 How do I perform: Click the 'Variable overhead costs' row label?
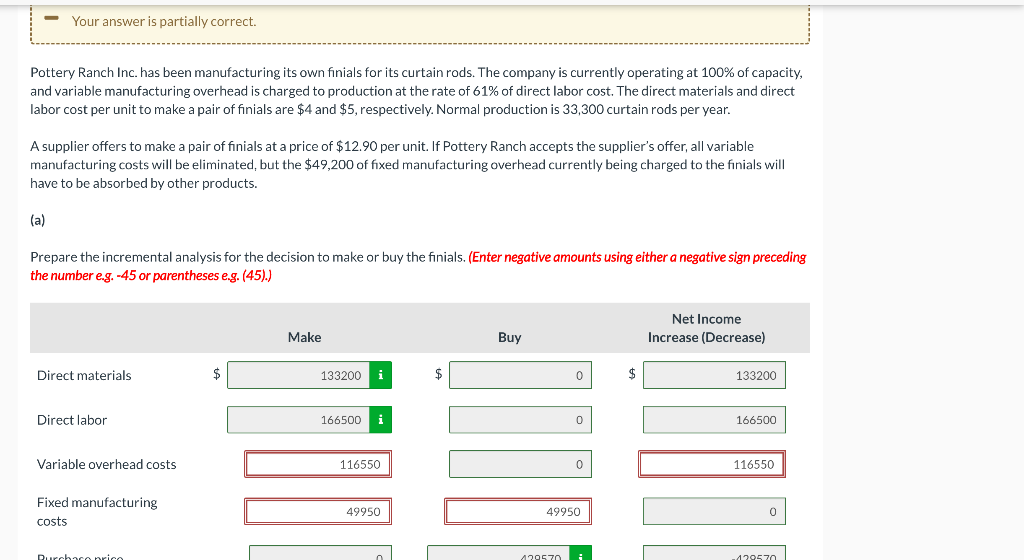tap(106, 464)
